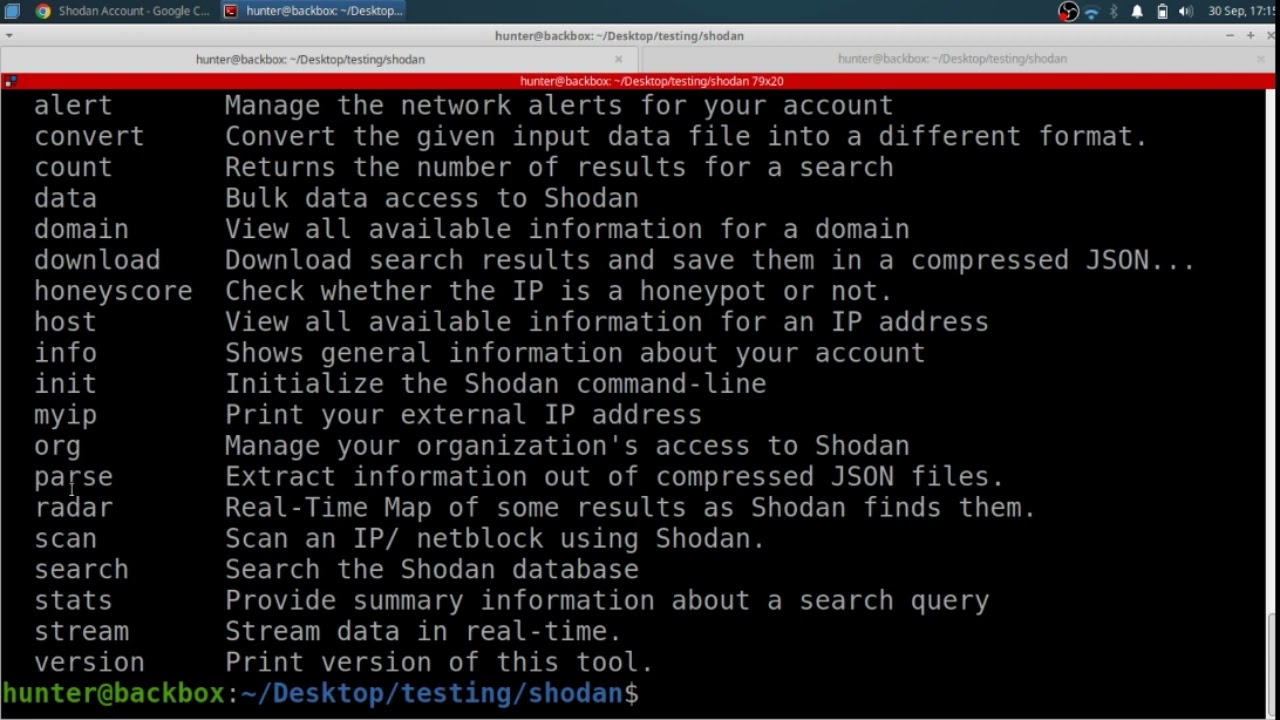Click the 'alert' command name

click(x=73, y=105)
